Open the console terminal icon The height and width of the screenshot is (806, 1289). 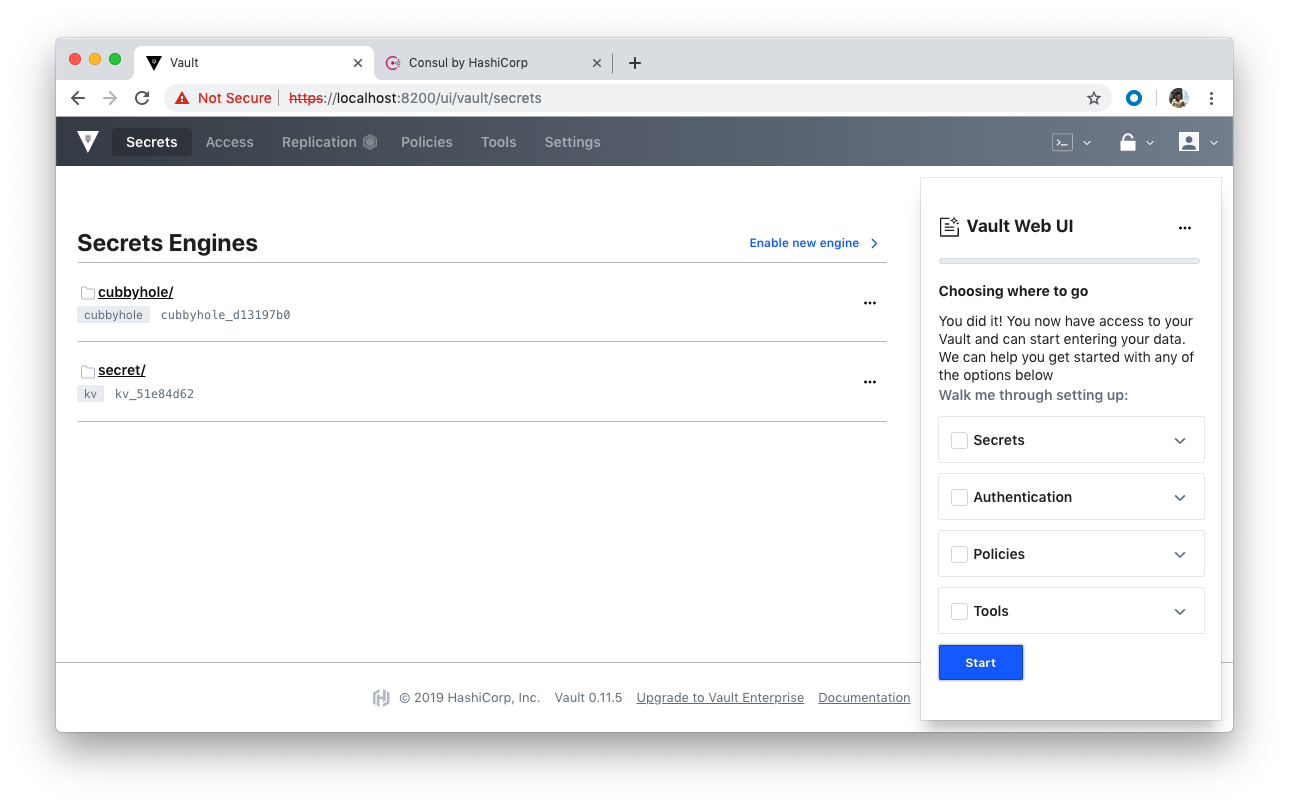(1062, 142)
